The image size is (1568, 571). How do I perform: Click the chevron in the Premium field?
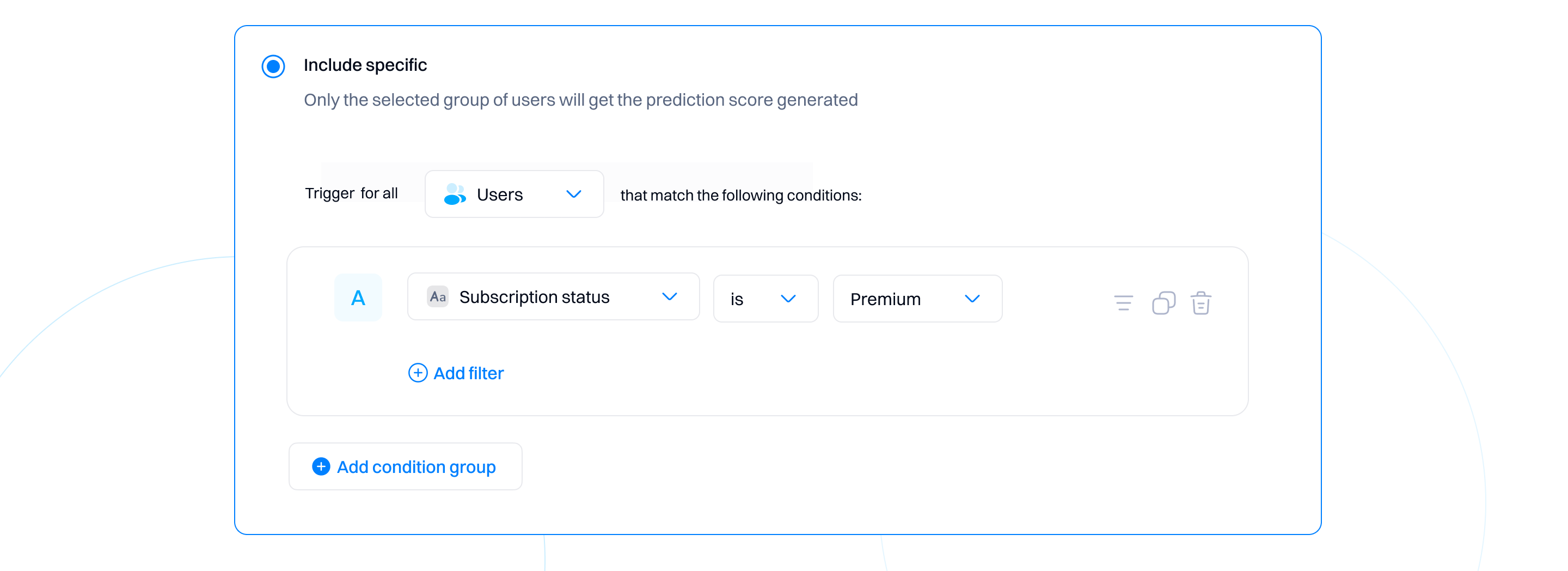[x=972, y=299]
